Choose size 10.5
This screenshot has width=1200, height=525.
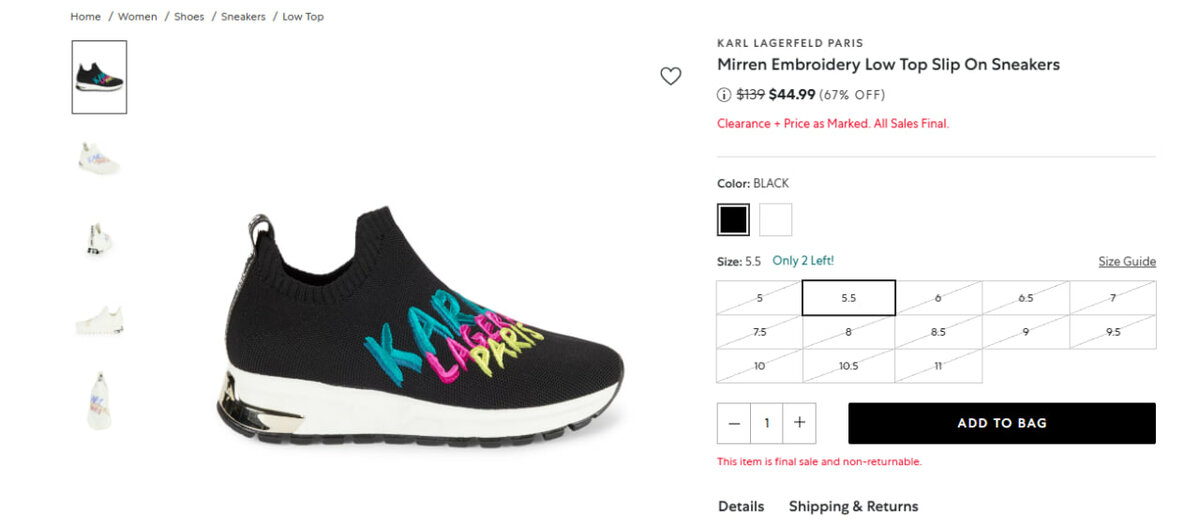coord(849,366)
